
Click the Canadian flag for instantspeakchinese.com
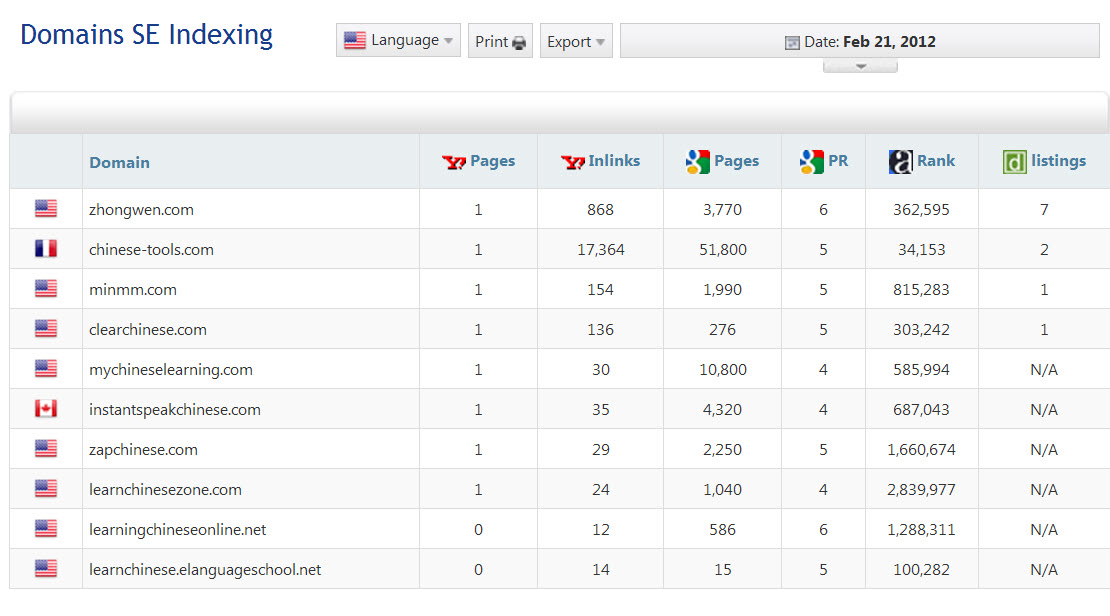click(46, 409)
